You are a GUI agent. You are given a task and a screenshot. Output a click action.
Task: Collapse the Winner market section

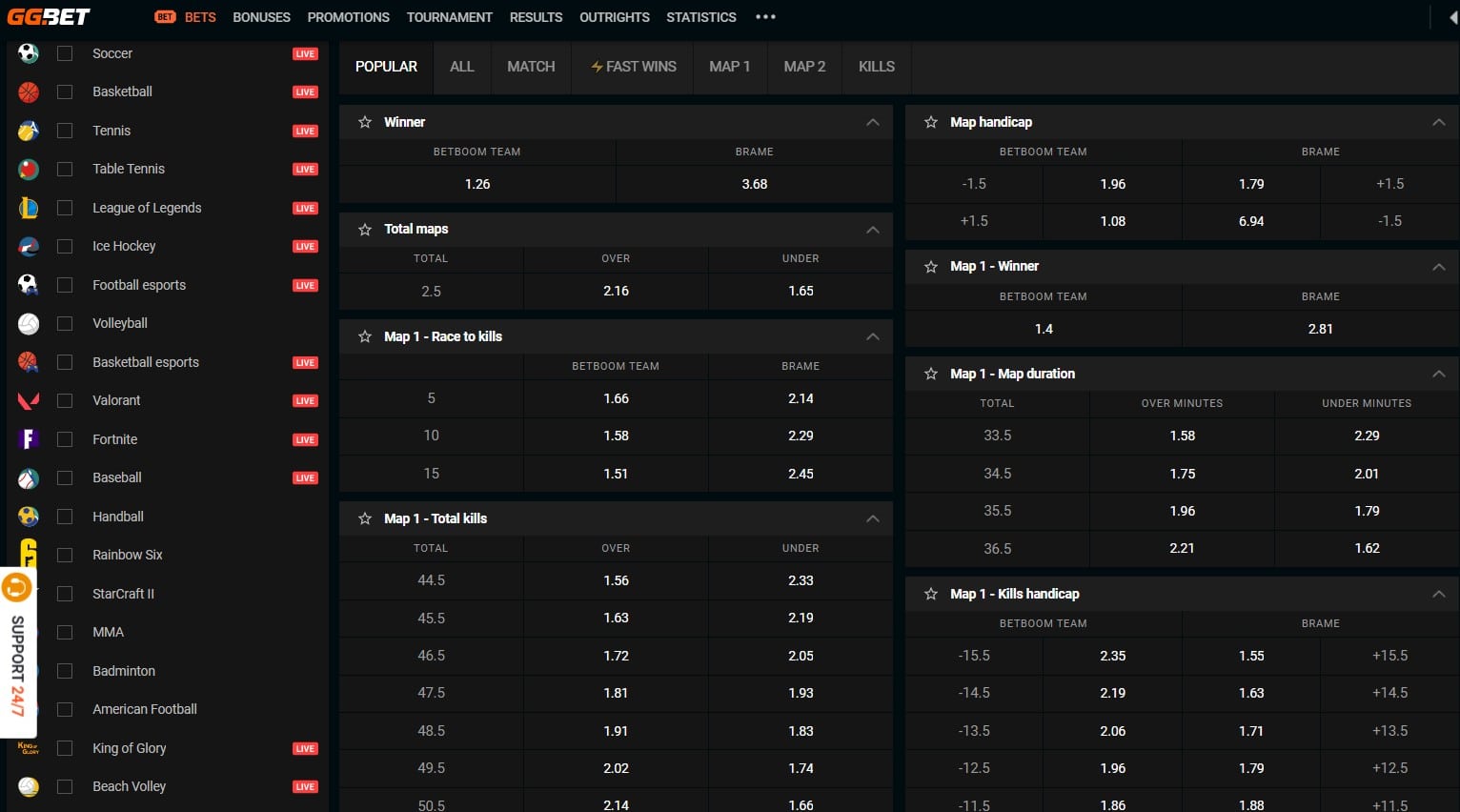[x=872, y=122]
